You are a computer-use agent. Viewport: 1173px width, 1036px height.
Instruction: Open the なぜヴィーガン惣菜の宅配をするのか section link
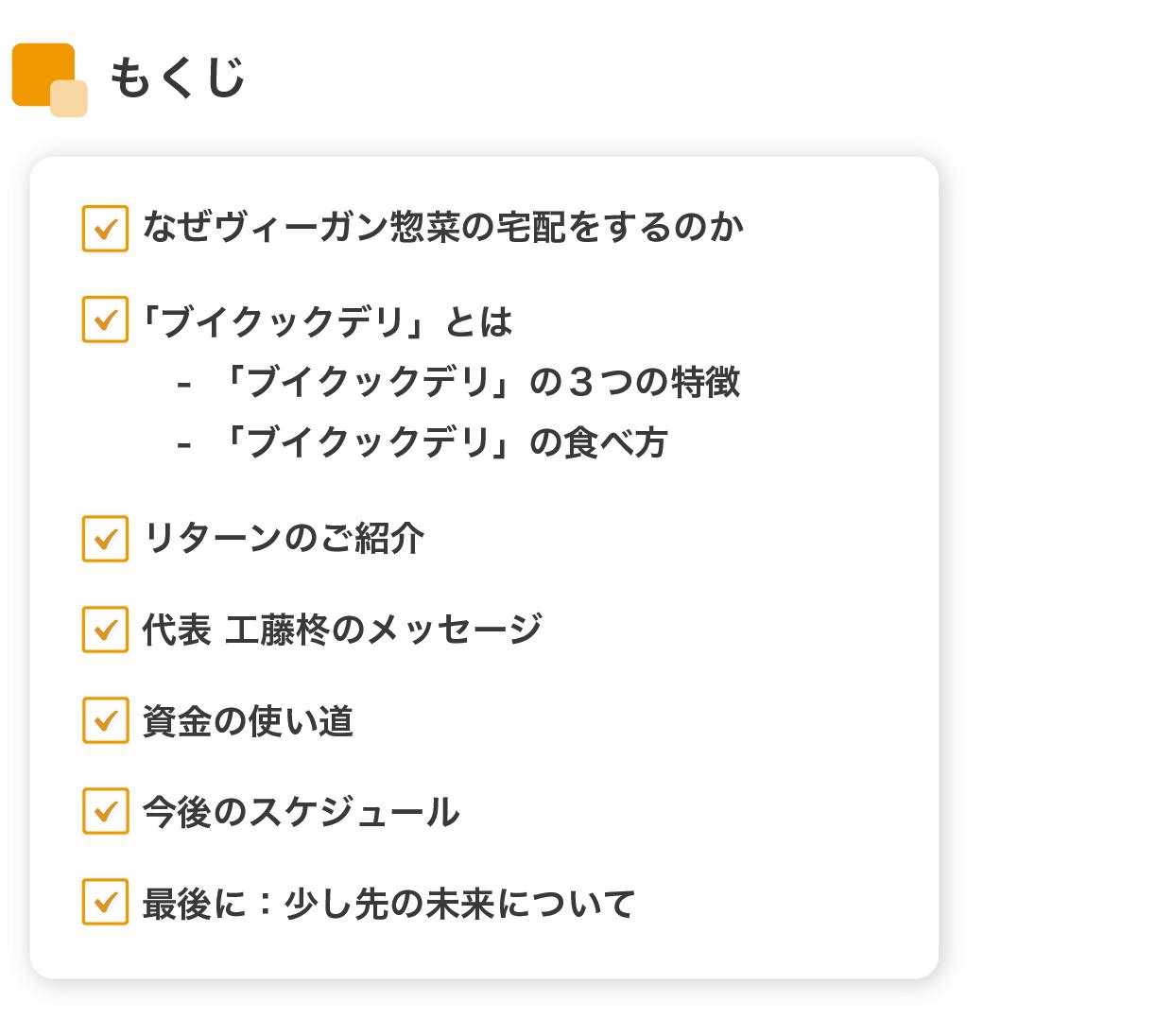click(x=442, y=228)
